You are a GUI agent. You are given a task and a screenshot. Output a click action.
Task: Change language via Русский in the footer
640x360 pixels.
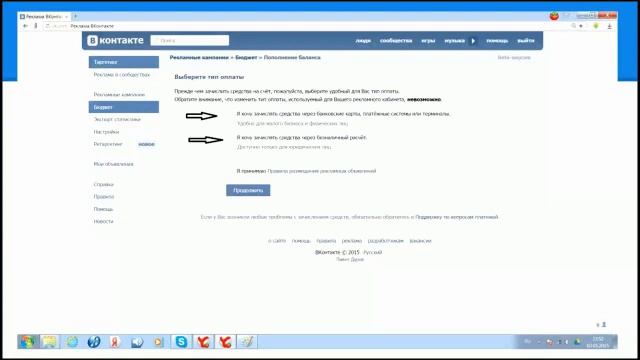[373, 252]
